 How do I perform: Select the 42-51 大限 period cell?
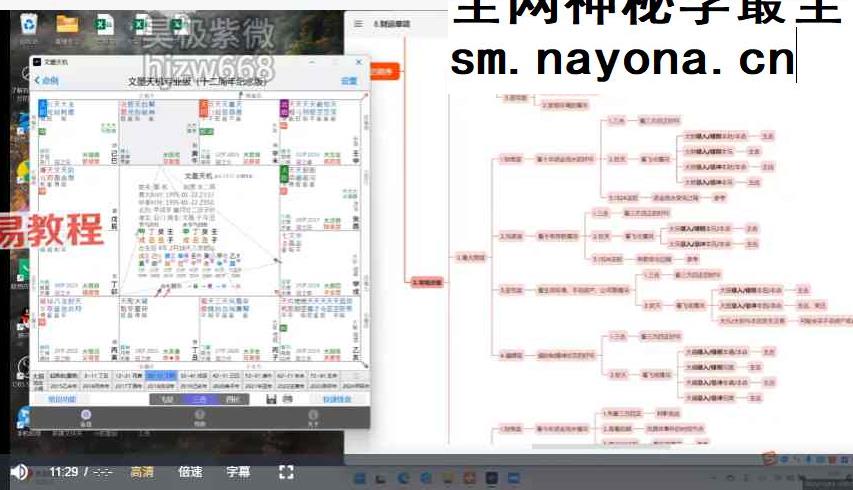226,376
